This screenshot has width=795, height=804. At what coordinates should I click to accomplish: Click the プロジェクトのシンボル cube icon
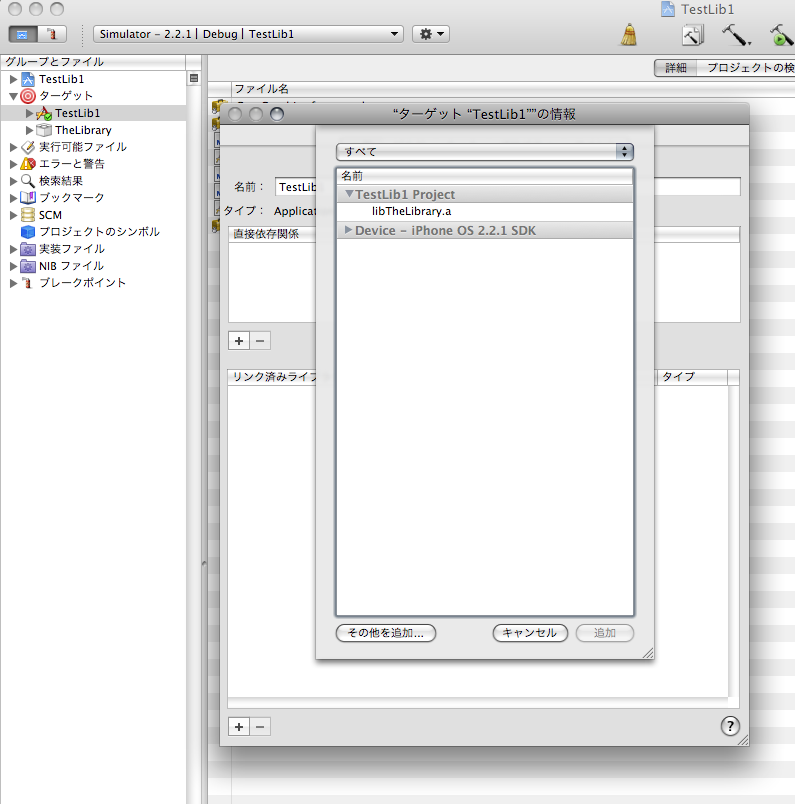28,232
